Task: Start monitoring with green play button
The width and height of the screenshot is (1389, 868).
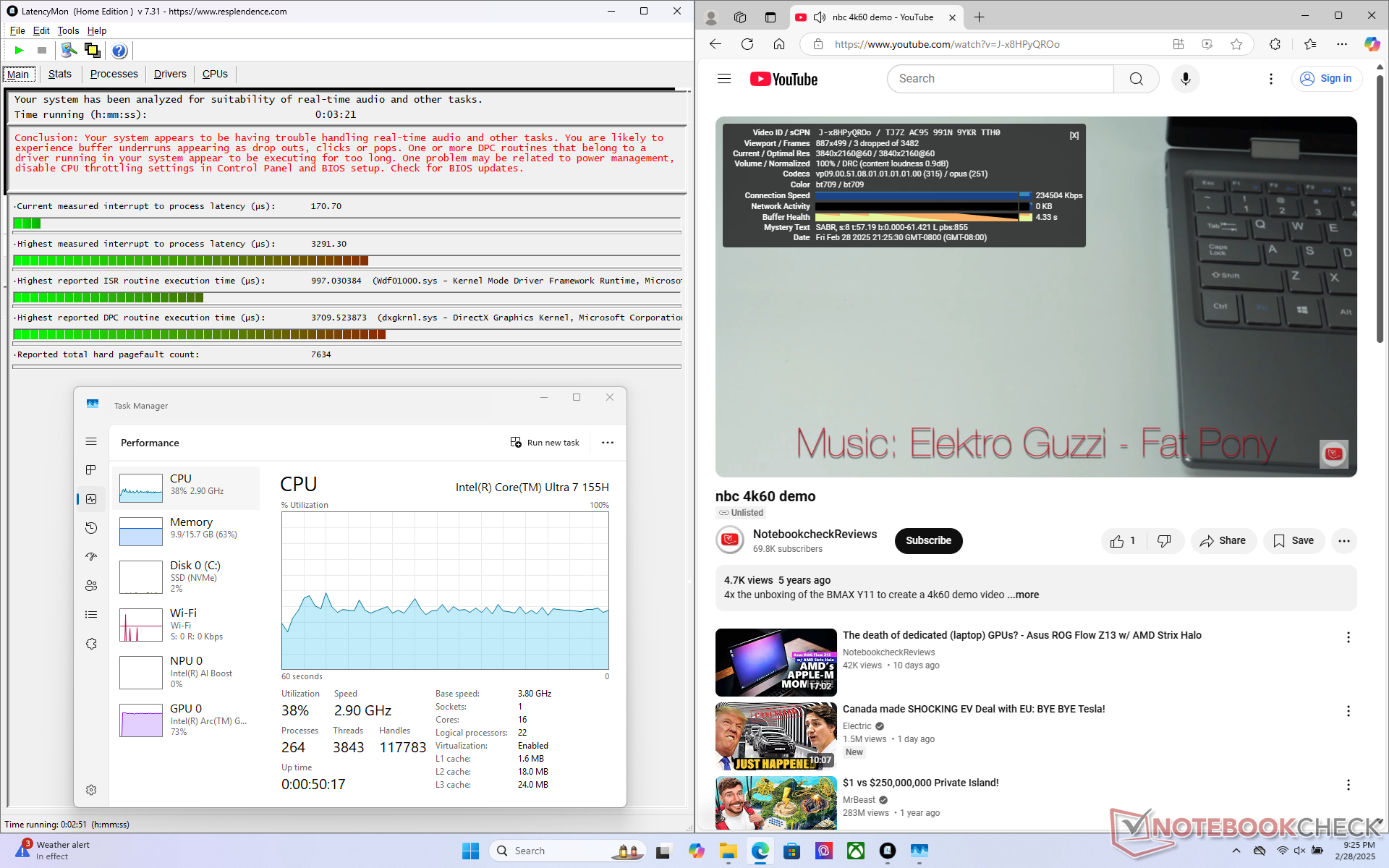Action: 20,50
